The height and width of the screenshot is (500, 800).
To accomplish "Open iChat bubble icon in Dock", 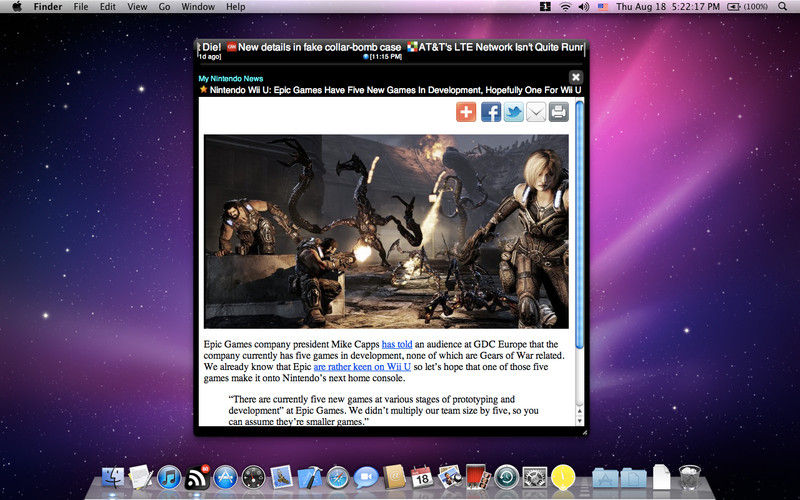I will pos(366,478).
